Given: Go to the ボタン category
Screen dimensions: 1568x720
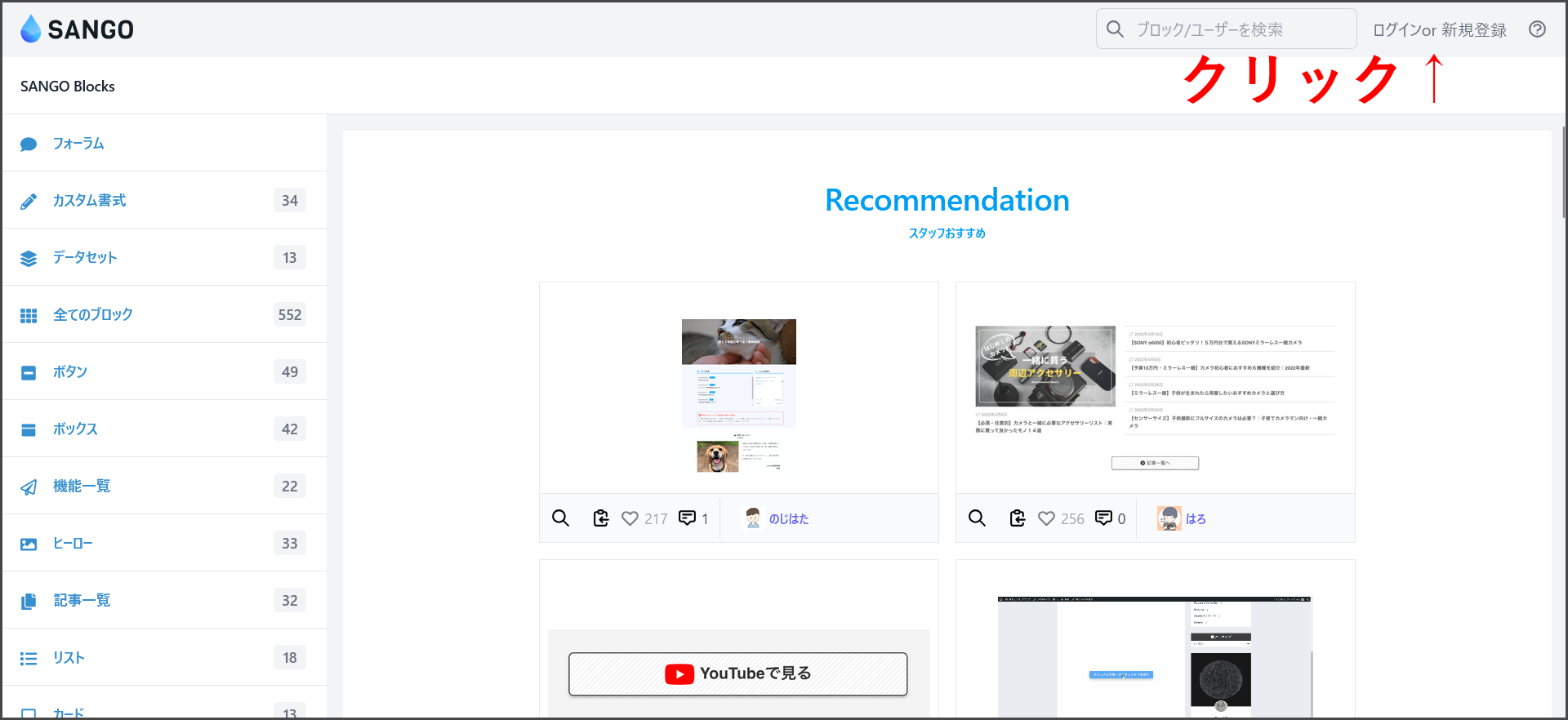Looking at the screenshot, I should point(70,372).
